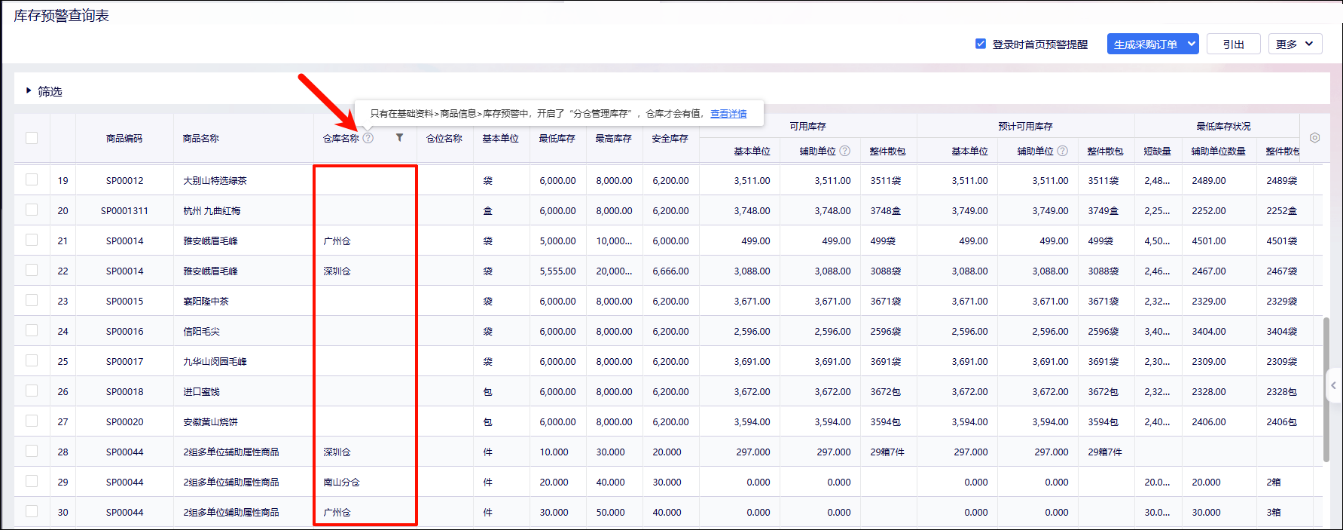
Task: Toggle 登录时首页预警提醒 checkbox
Action: [981, 44]
